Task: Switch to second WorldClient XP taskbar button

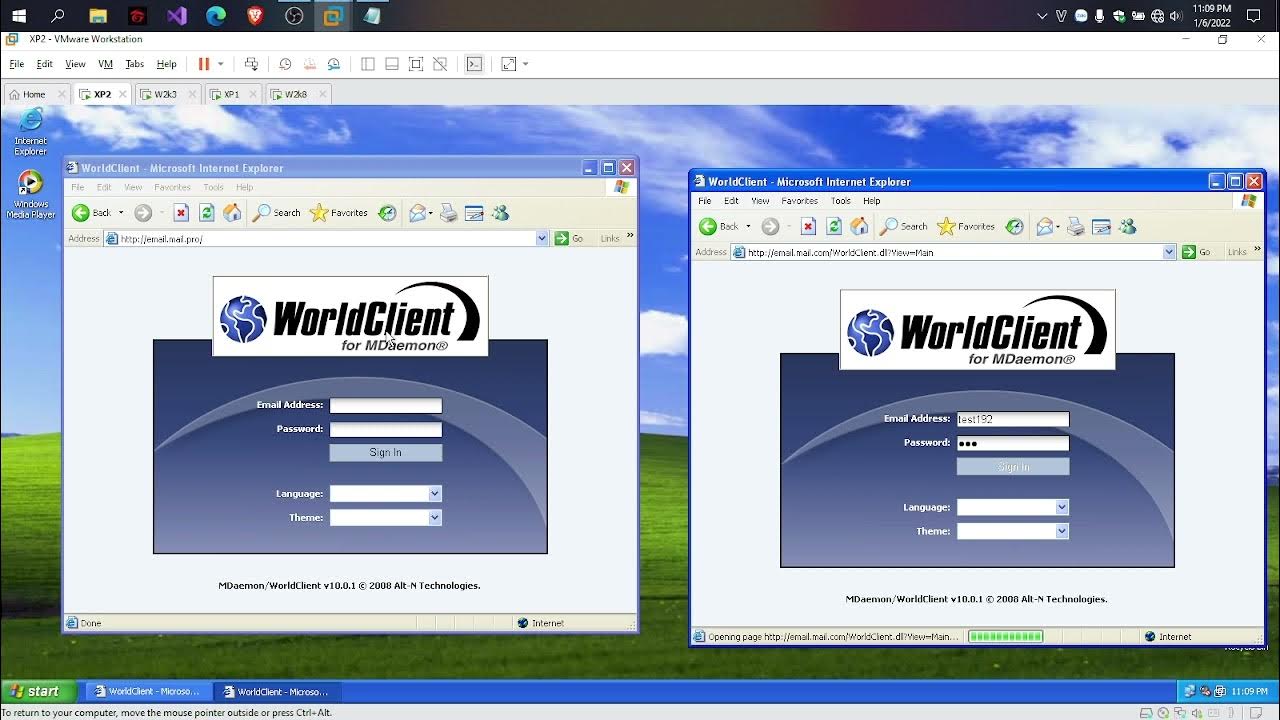Action: click(x=276, y=691)
